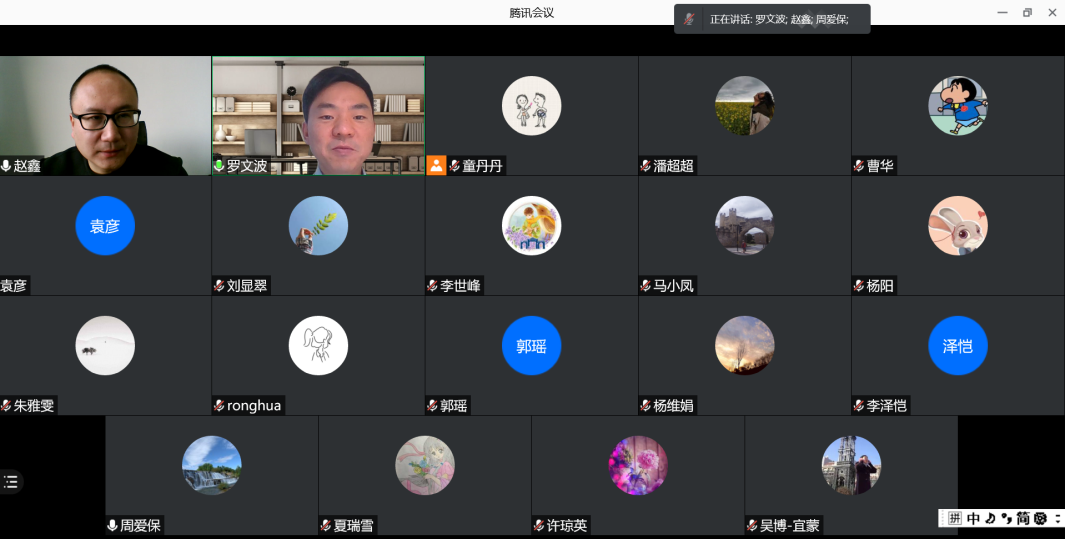Screen dimensions: 1065x539
Task: Select 罗文波's video tile
Action: (318, 110)
